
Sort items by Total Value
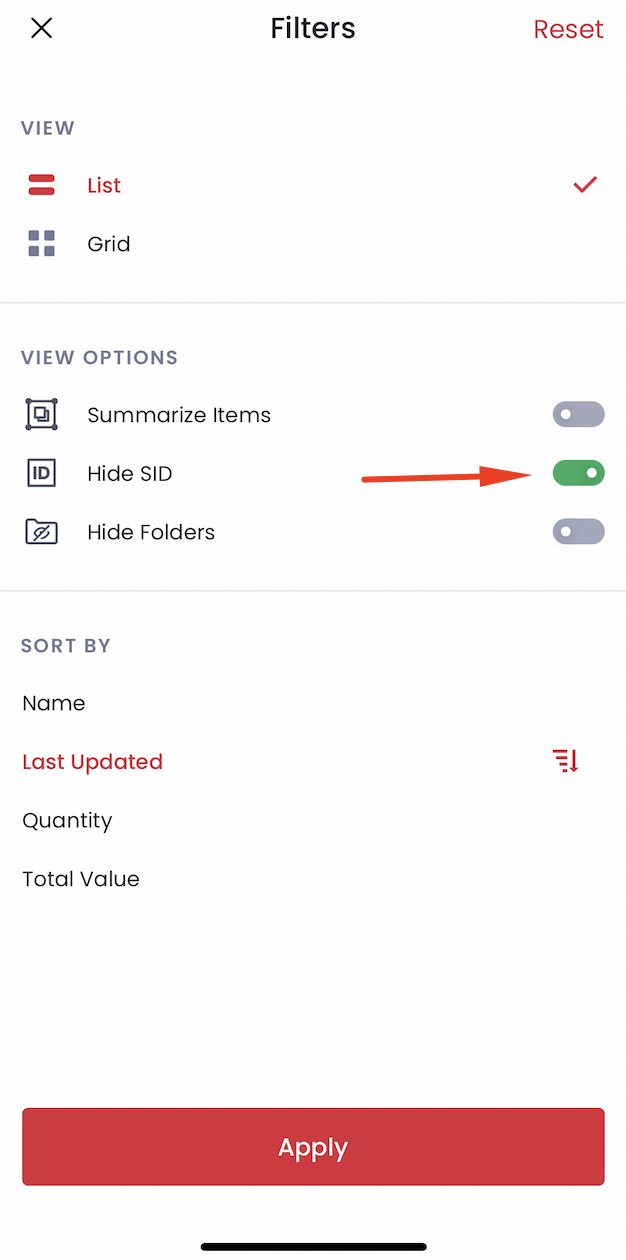coord(81,879)
